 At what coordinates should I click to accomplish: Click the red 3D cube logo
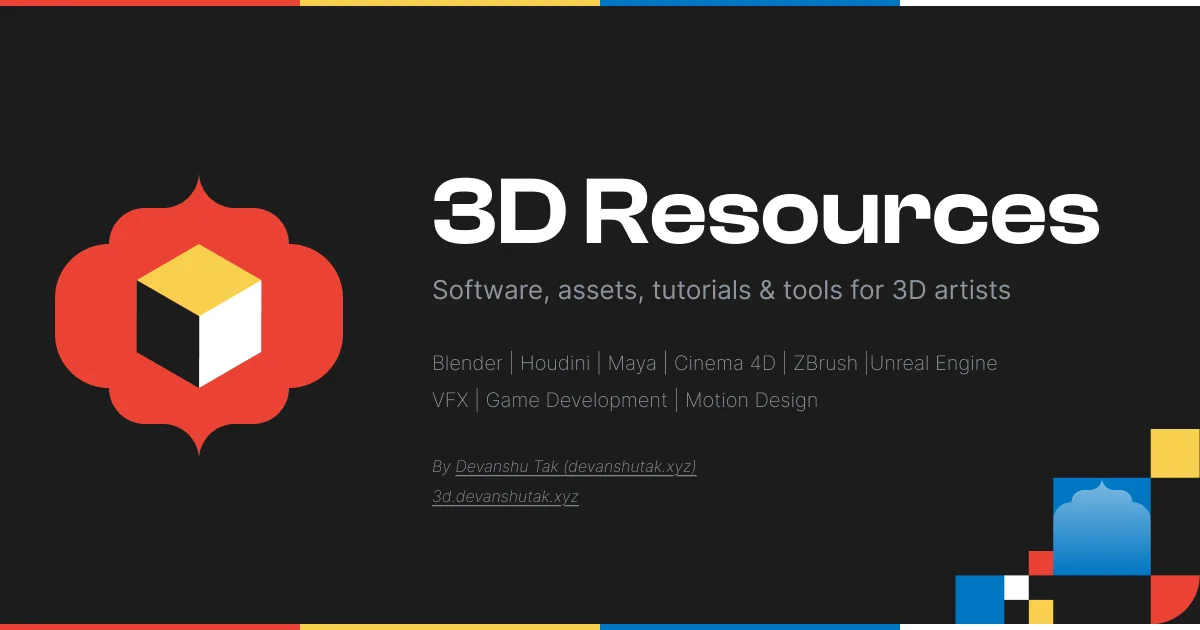coord(199,316)
